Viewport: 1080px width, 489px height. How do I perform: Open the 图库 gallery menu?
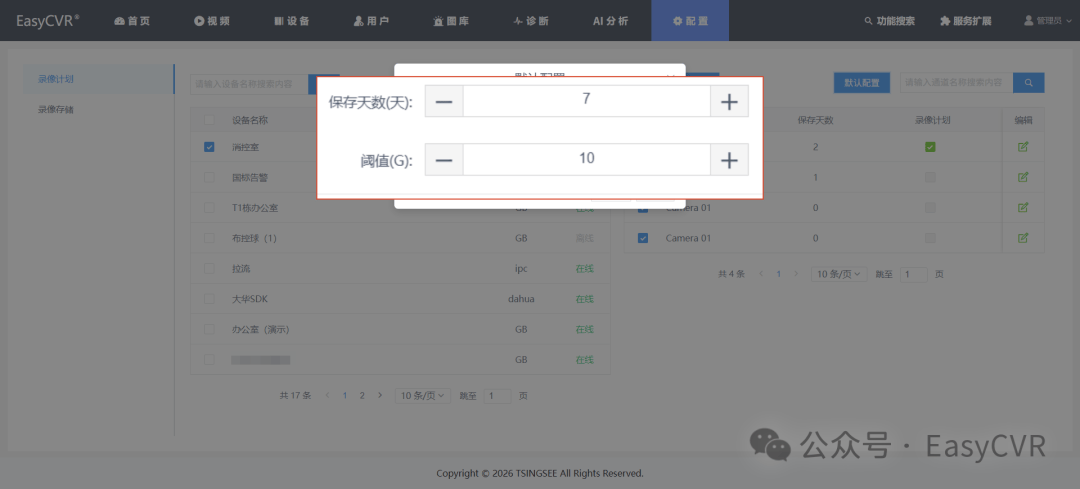coord(451,21)
